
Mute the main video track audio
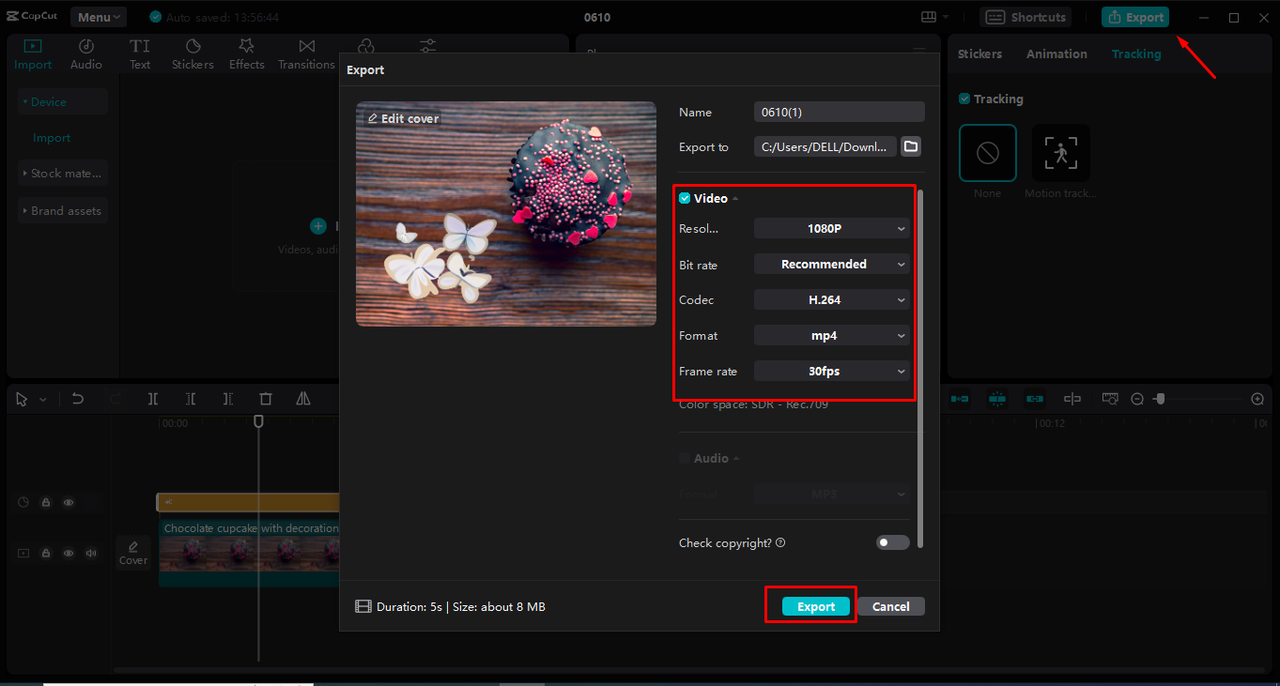click(x=91, y=553)
